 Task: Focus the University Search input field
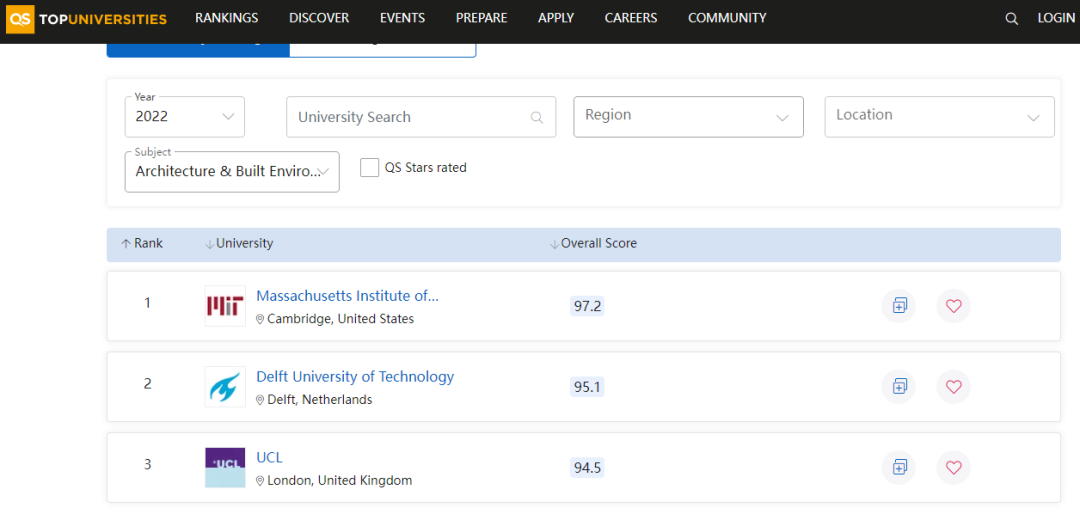(x=421, y=116)
